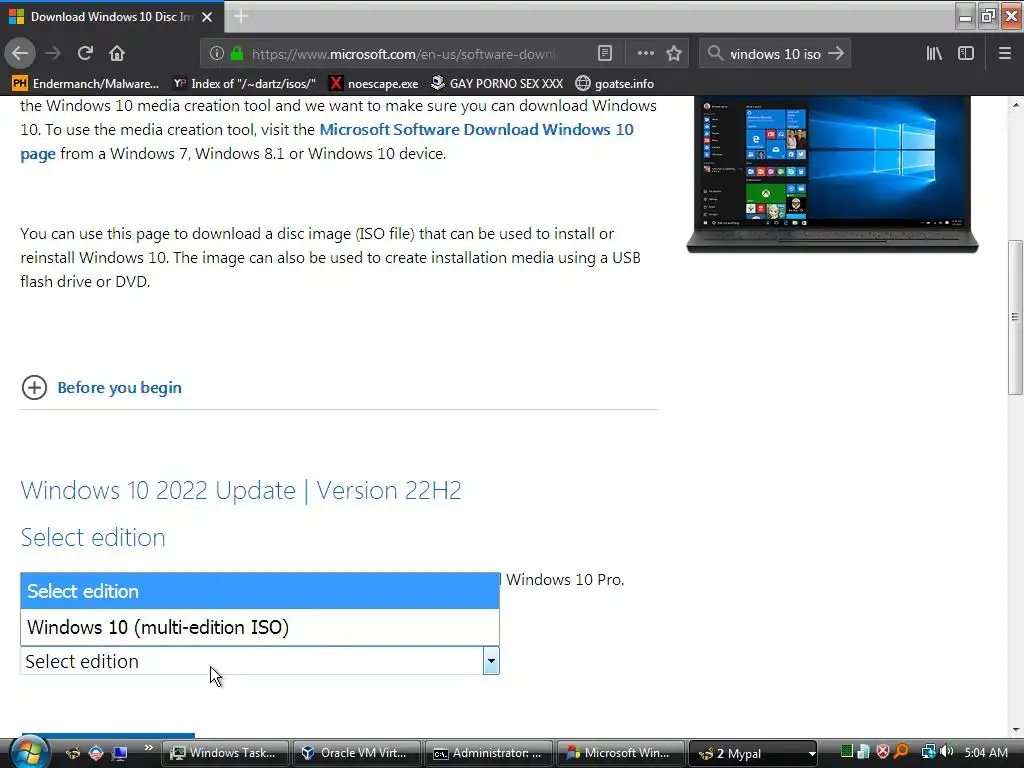Switch to Oracle VM VirtualBox taskbar button
The width and height of the screenshot is (1024, 768).
click(356, 753)
